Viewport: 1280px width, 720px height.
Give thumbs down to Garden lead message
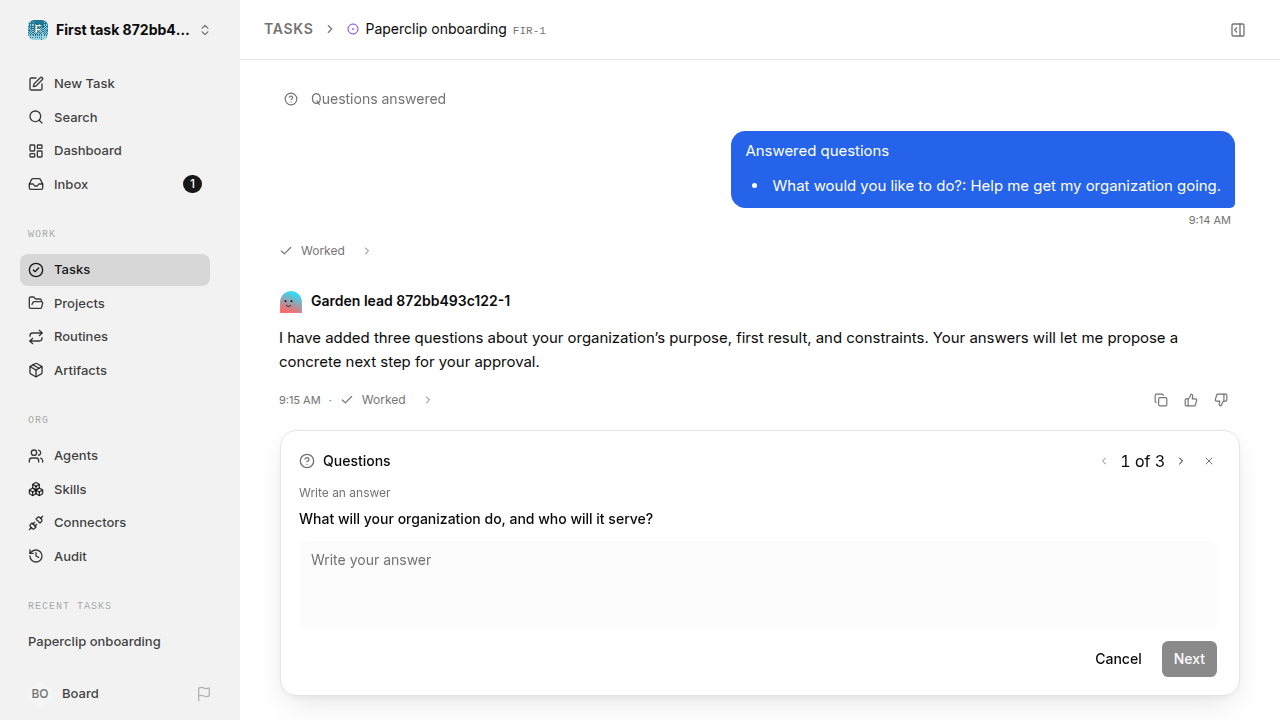pyautogui.click(x=1221, y=400)
